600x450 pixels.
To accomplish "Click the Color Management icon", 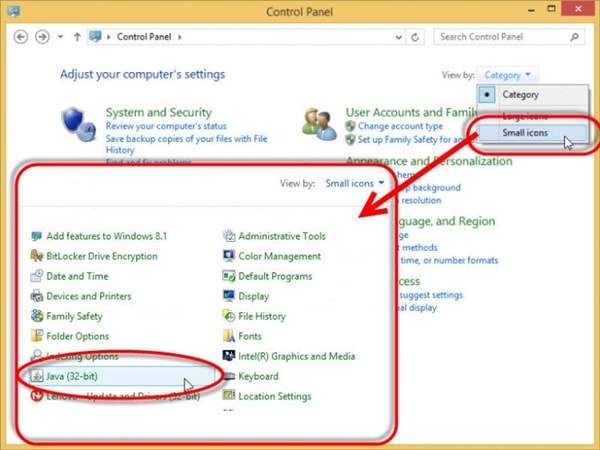I will point(229,256).
